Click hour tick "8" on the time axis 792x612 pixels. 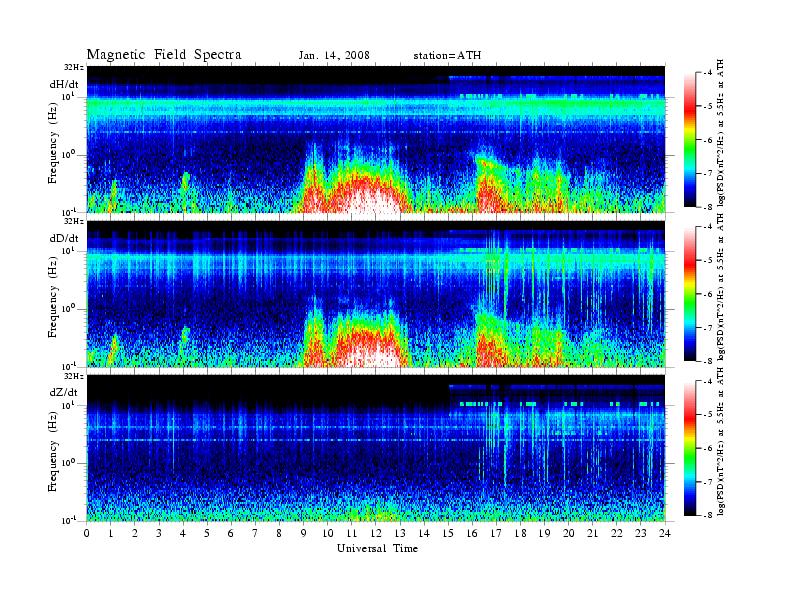[279, 533]
